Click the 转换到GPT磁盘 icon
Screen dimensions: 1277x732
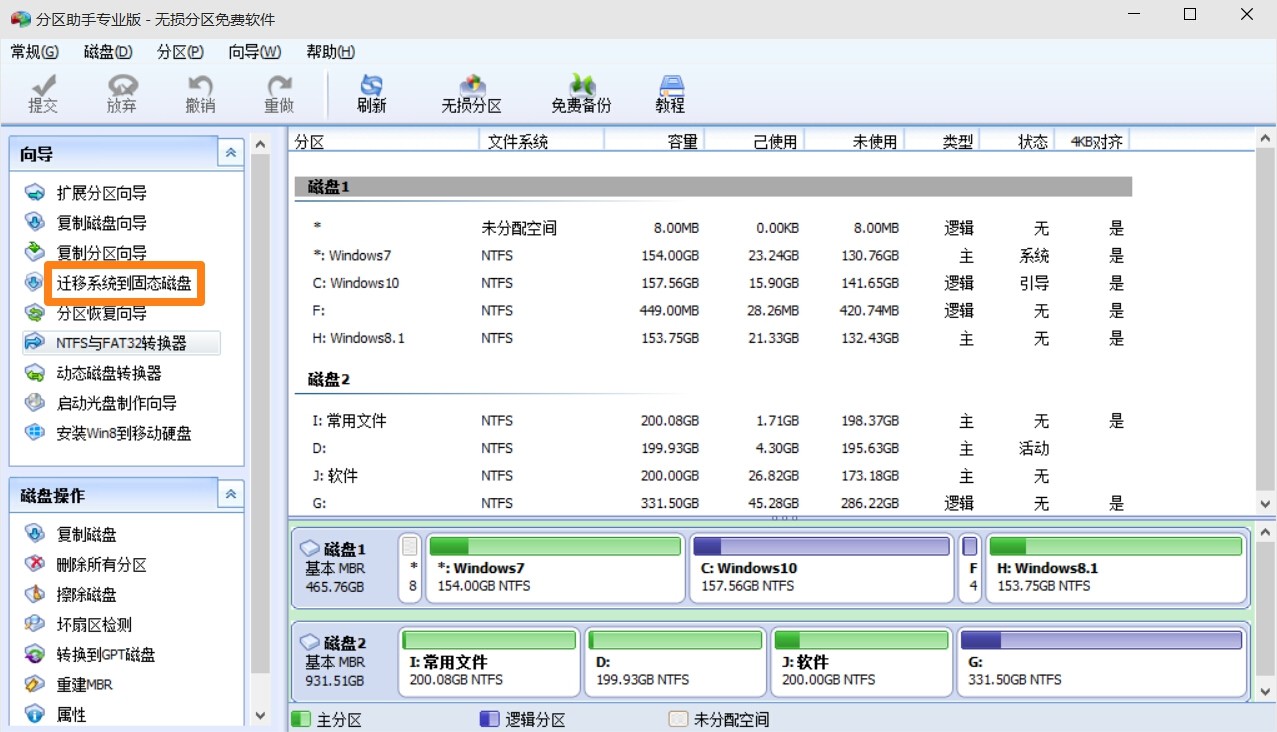(35, 654)
